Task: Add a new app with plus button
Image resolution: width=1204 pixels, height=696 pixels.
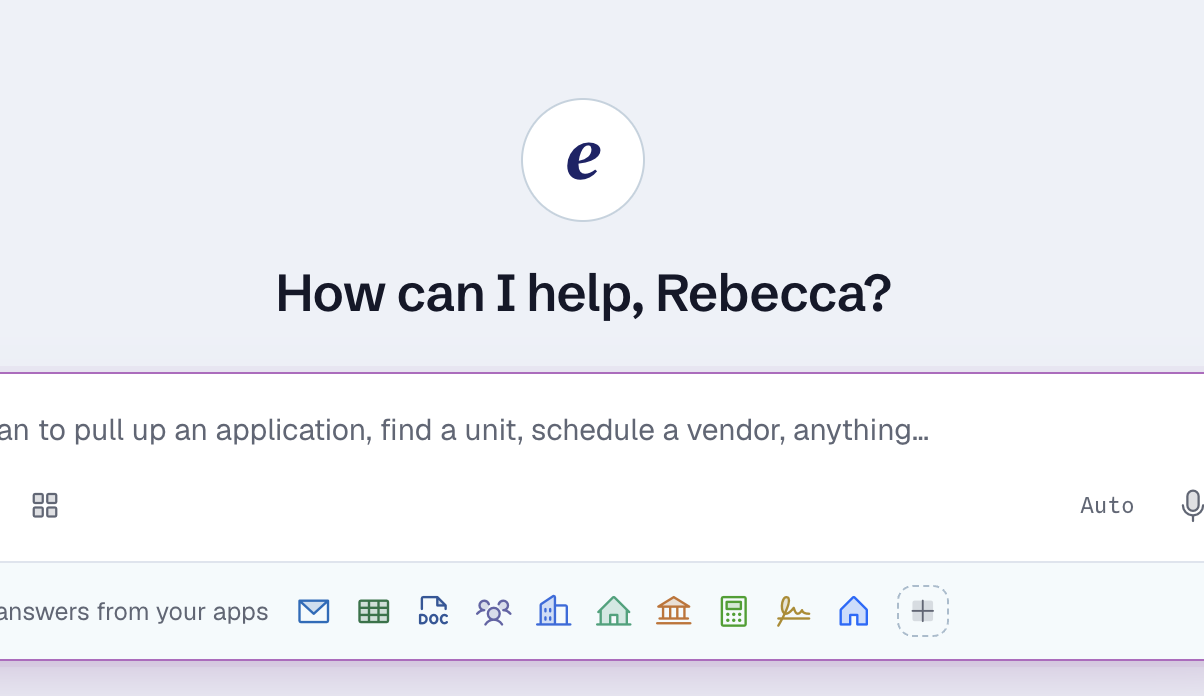Action: point(923,611)
